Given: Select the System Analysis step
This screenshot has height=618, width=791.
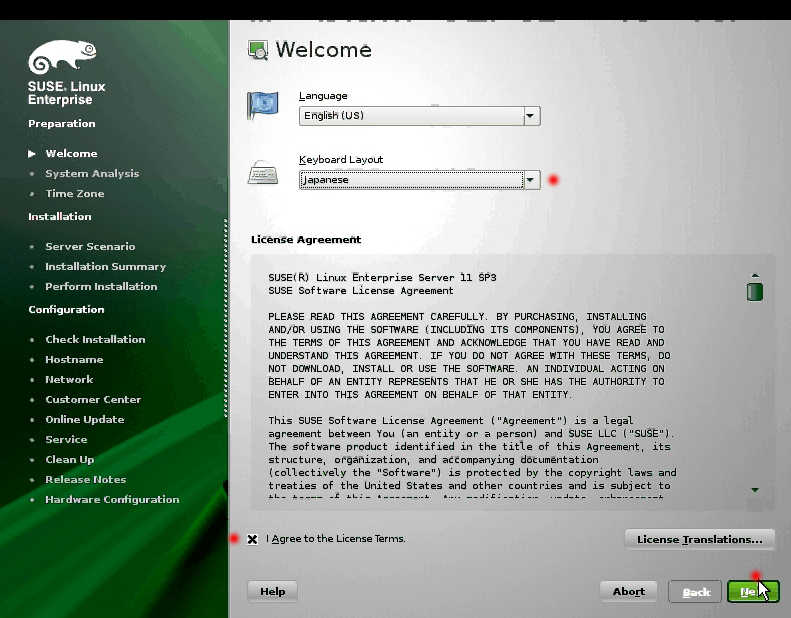Looking at the screenshot, I should tap(92, 174).
